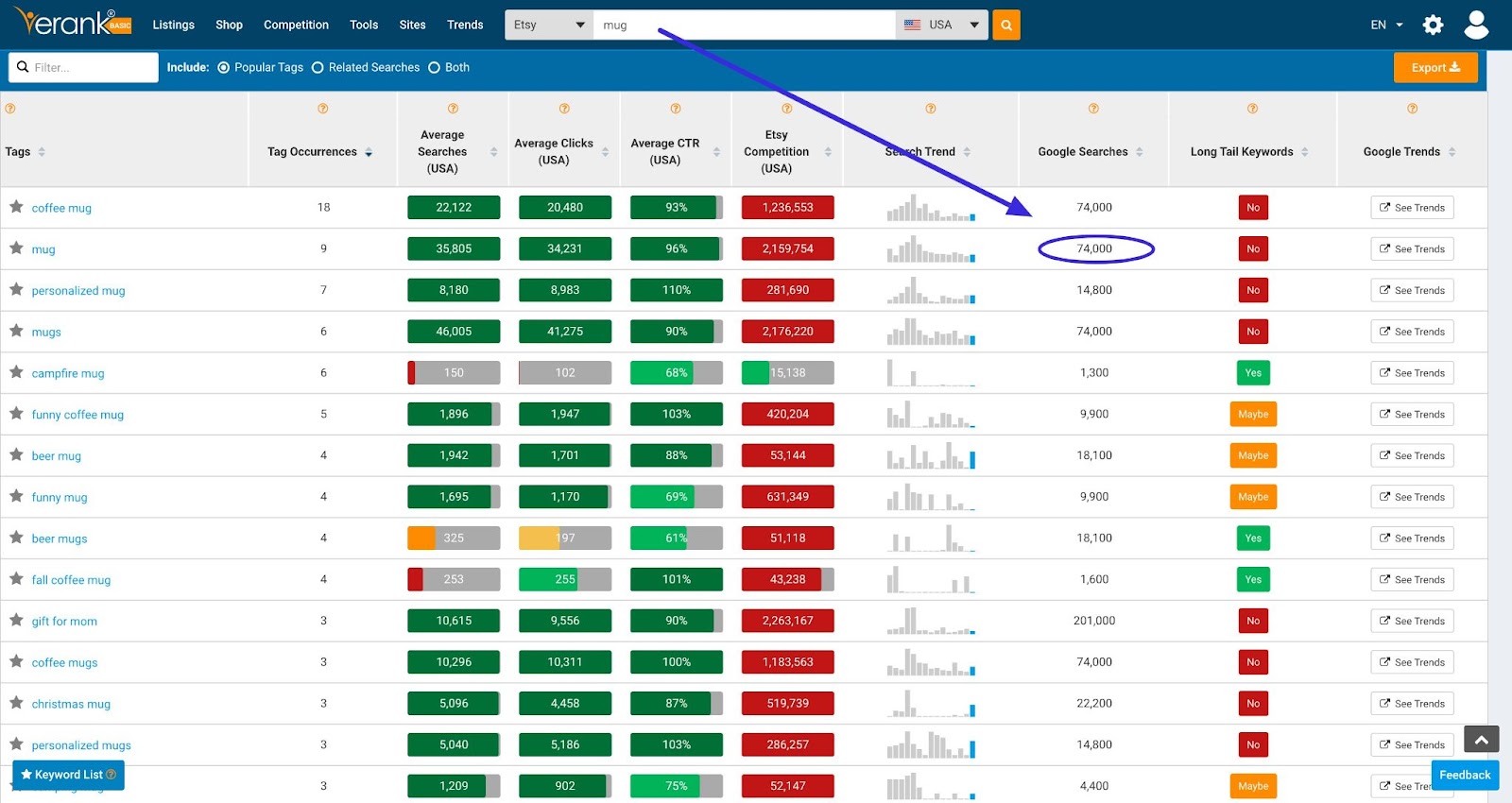Star the personalized mug tag
Screen dimensions: 1512x803
pos(16,290)
